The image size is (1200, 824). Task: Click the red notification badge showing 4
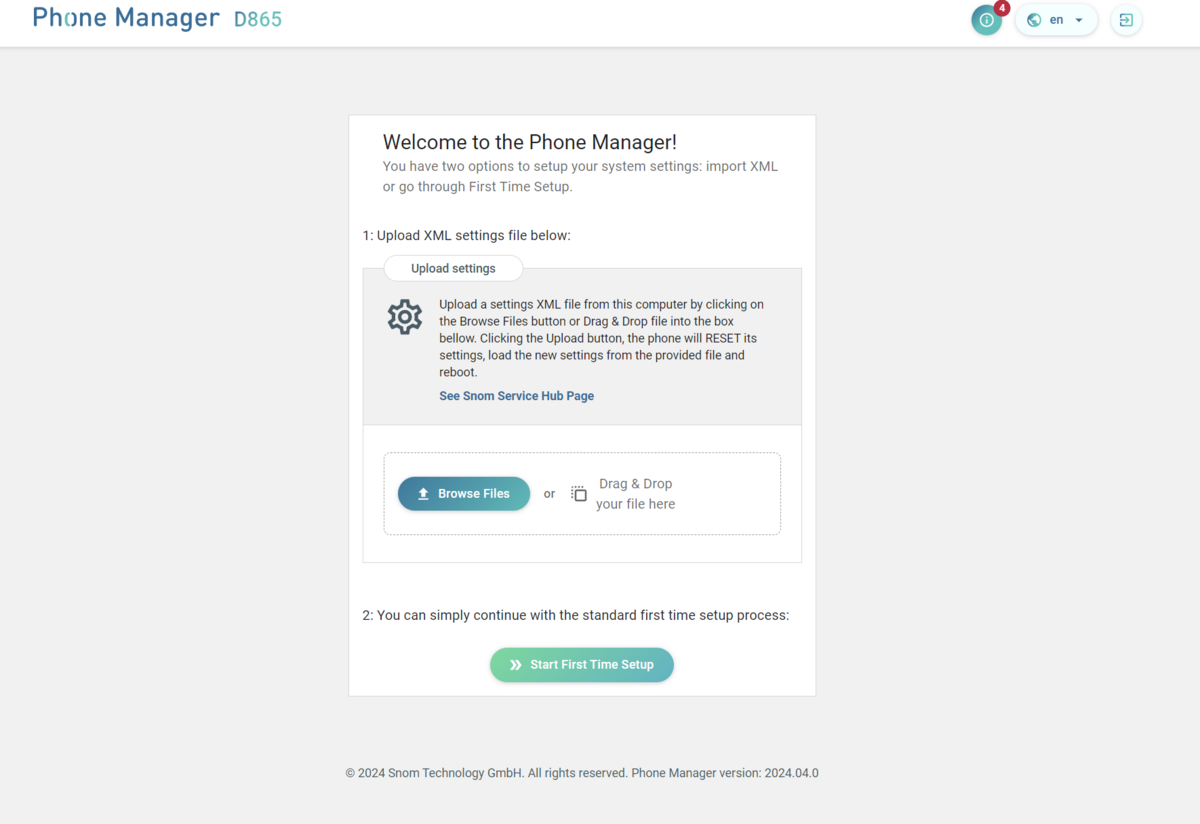(x=1002, y=8)
